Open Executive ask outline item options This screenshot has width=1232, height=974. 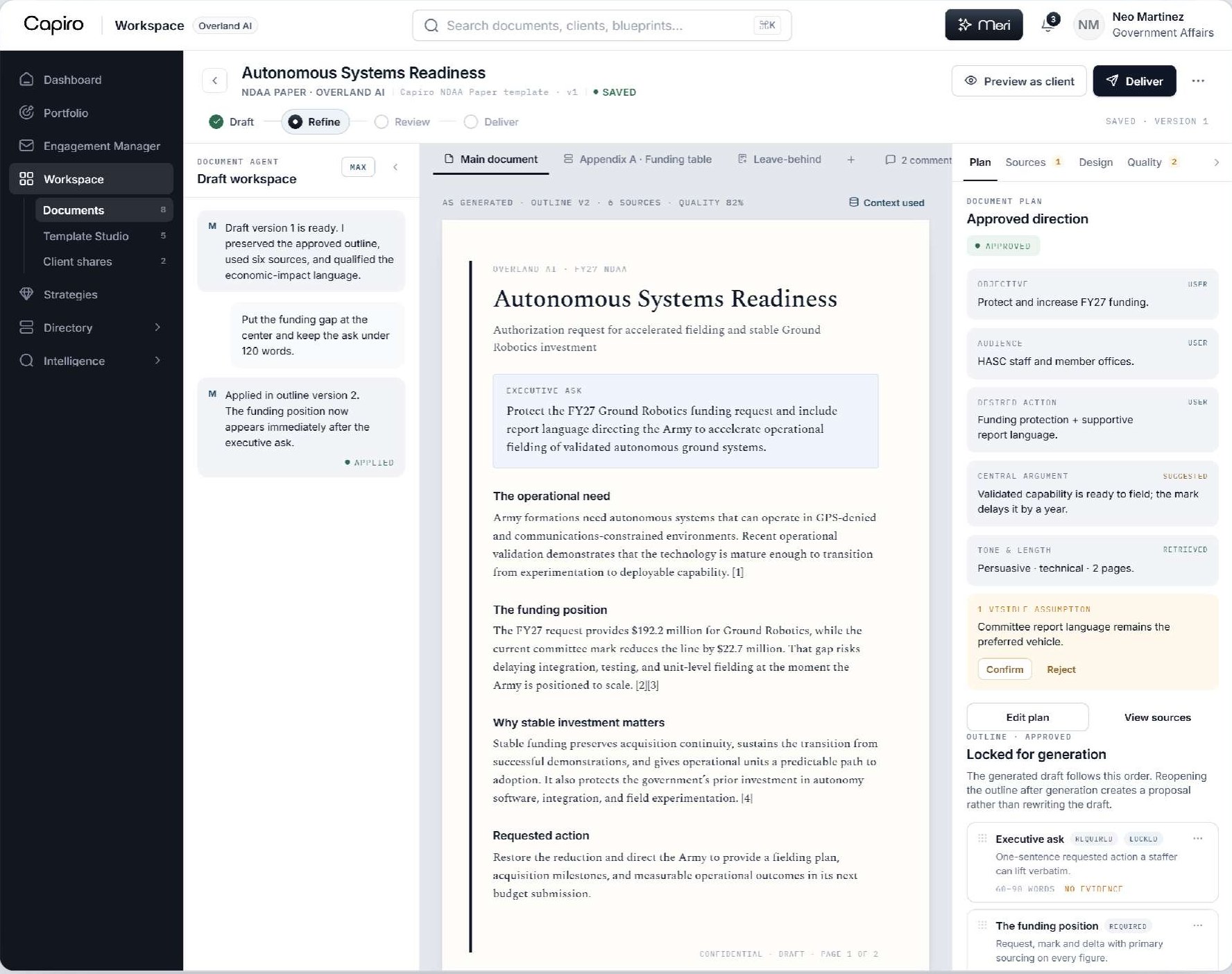[x=1198, y=838]
